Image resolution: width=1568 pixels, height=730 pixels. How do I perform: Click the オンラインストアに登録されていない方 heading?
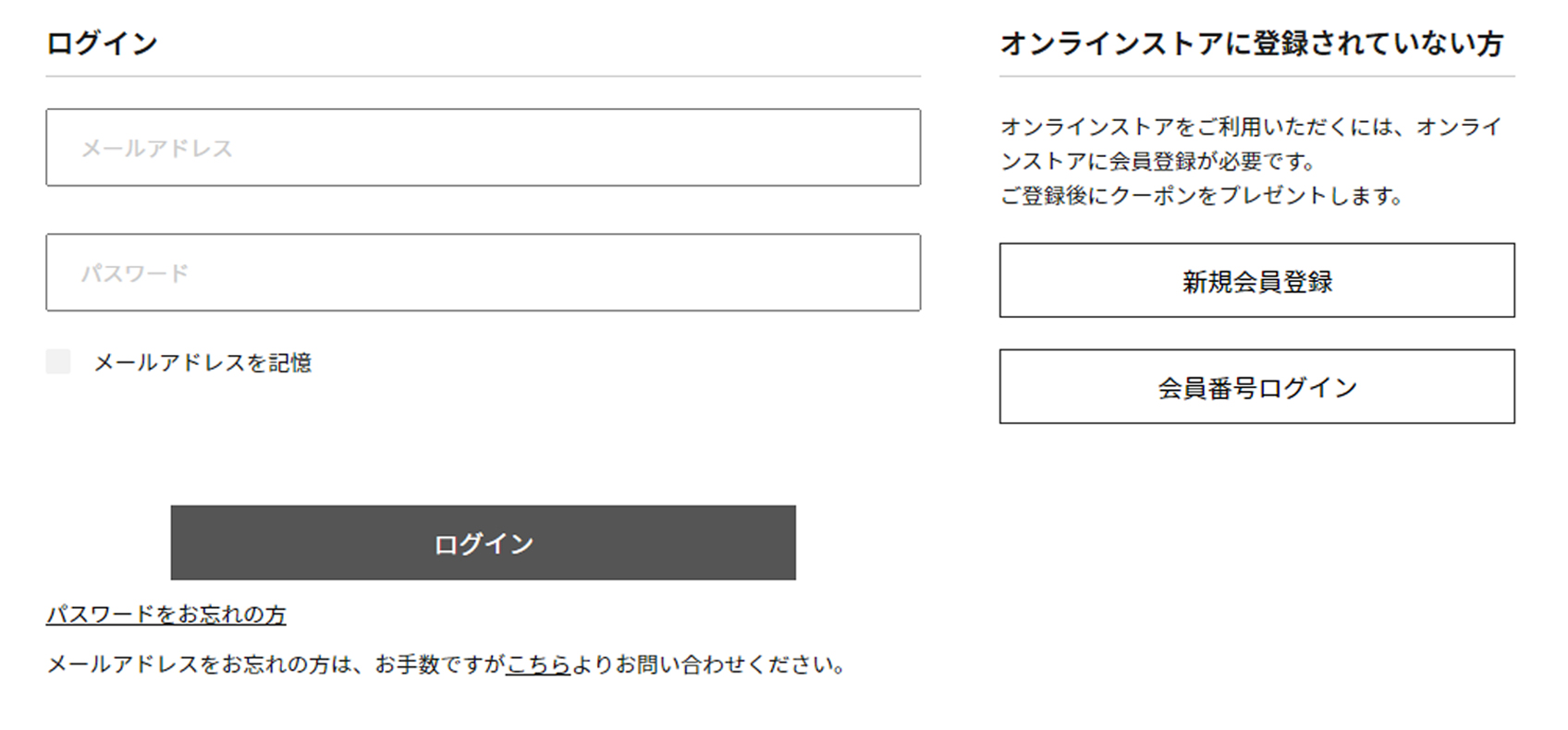coord(1251,43)
